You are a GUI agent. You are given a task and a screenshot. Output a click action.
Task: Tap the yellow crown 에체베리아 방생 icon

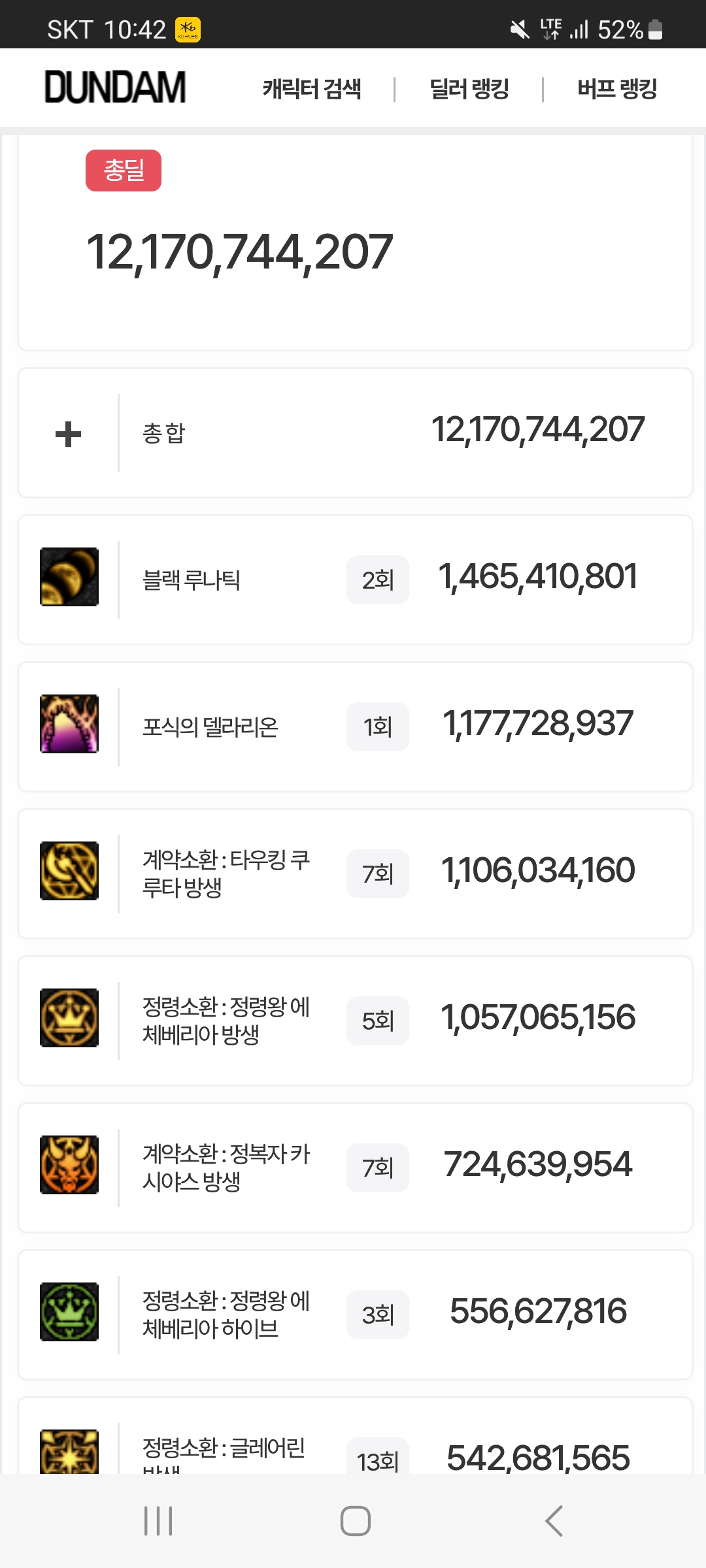pyautogui.click(x=69, y=1018)
